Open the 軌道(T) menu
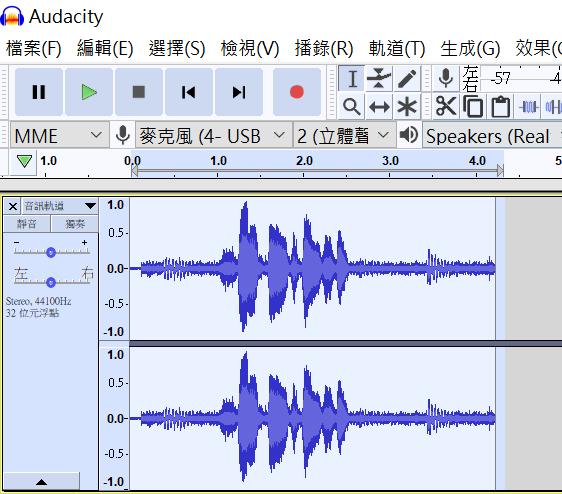The height and width of the screenshot is (494, 562). coord(397,48)
